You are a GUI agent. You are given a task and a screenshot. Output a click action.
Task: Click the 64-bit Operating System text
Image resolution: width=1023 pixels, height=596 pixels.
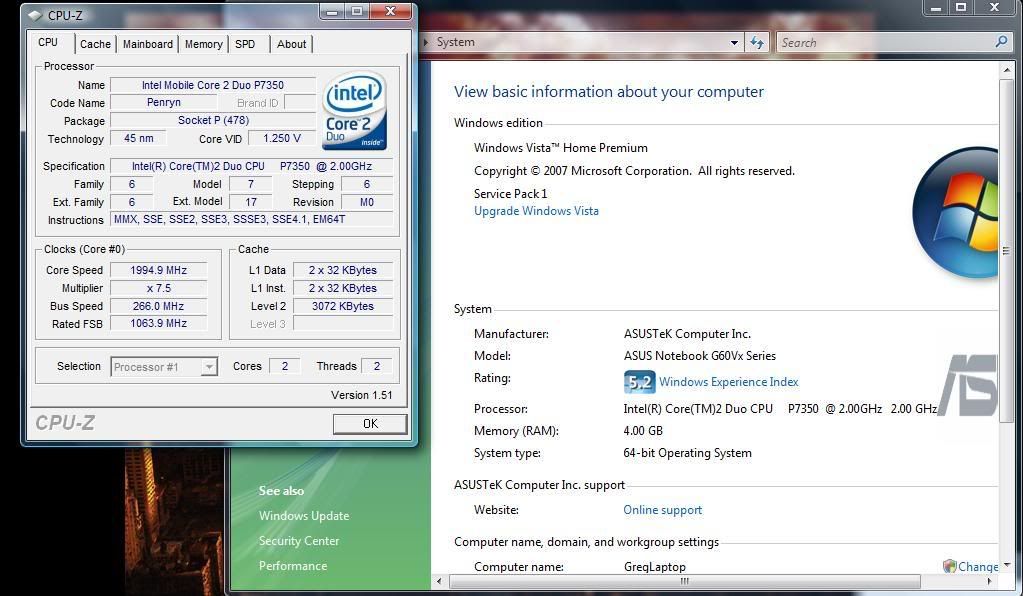tap(687, 453)
